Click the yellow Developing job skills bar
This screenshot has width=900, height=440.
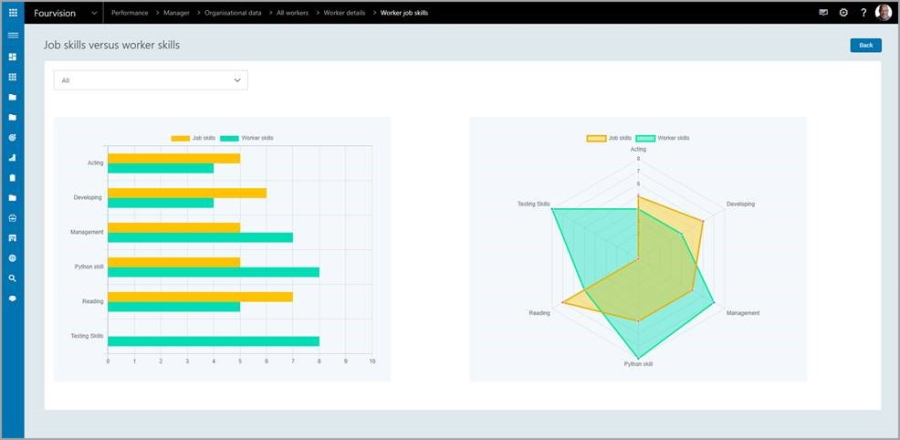click(187, 193)
